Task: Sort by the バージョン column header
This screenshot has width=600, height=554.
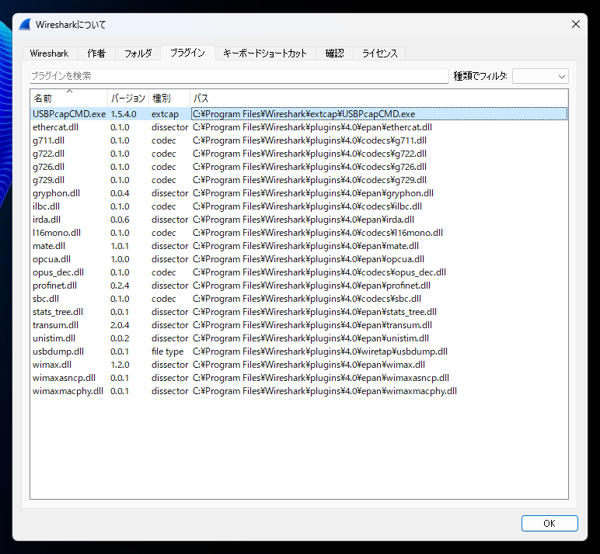Action: click(128, 98)
